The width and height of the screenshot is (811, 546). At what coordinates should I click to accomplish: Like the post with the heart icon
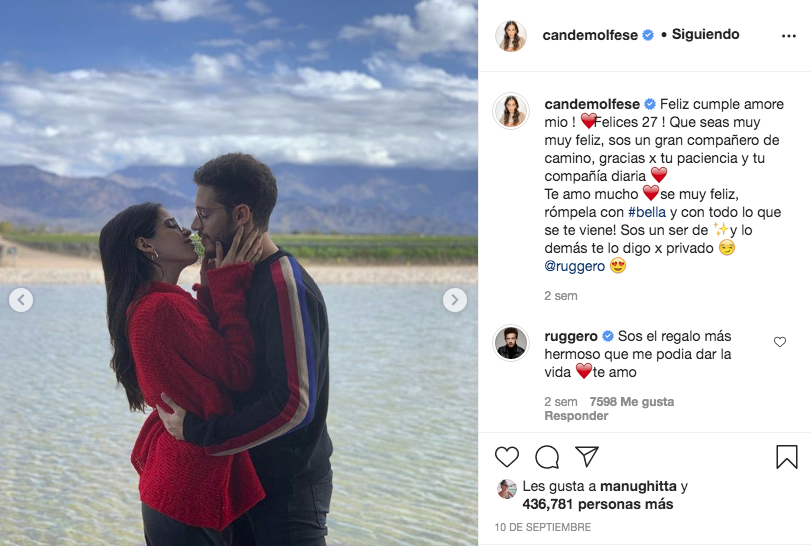[506, 457]
